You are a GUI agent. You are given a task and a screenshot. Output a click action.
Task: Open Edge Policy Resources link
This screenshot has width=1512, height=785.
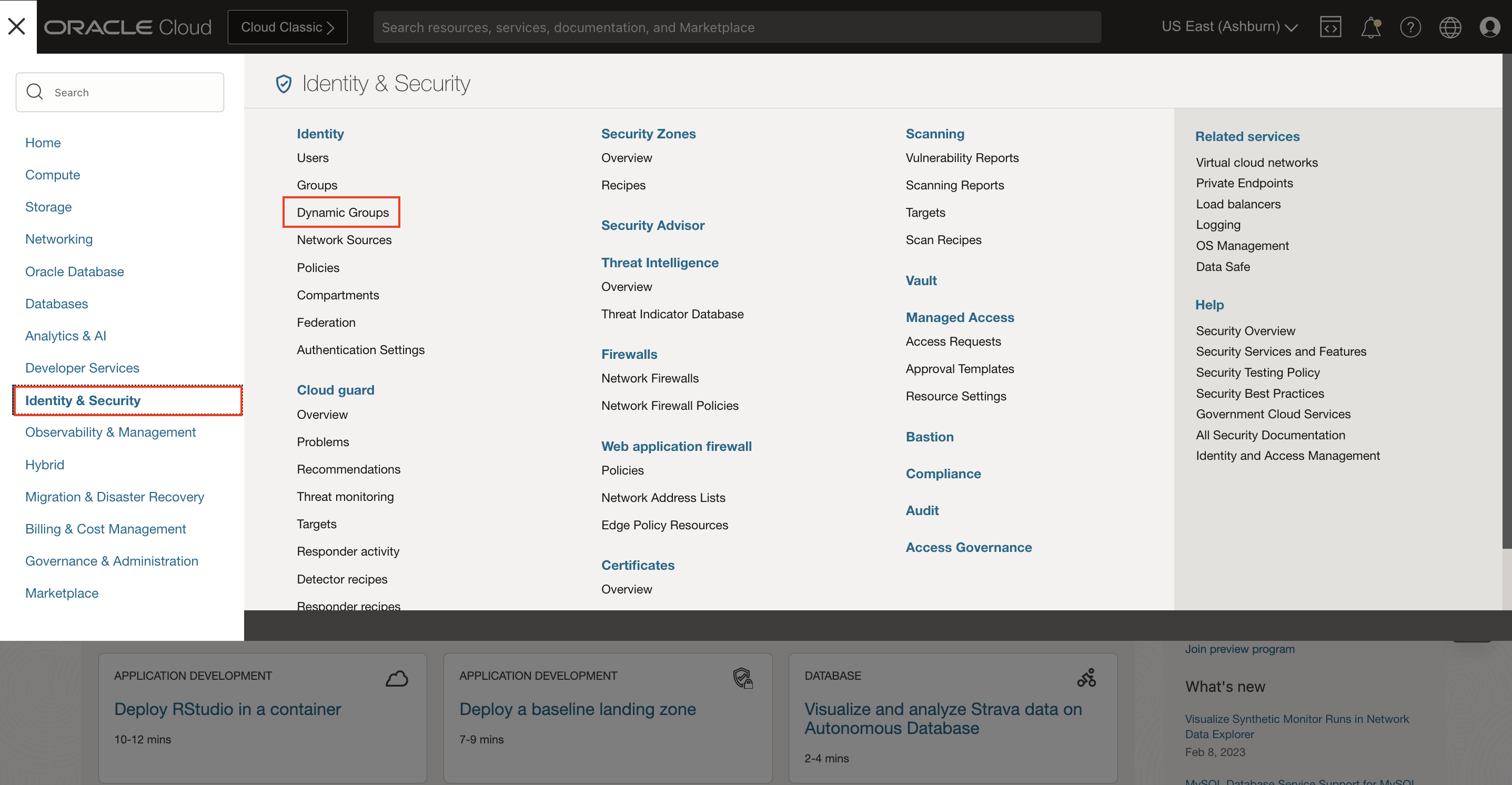(664, 525)
